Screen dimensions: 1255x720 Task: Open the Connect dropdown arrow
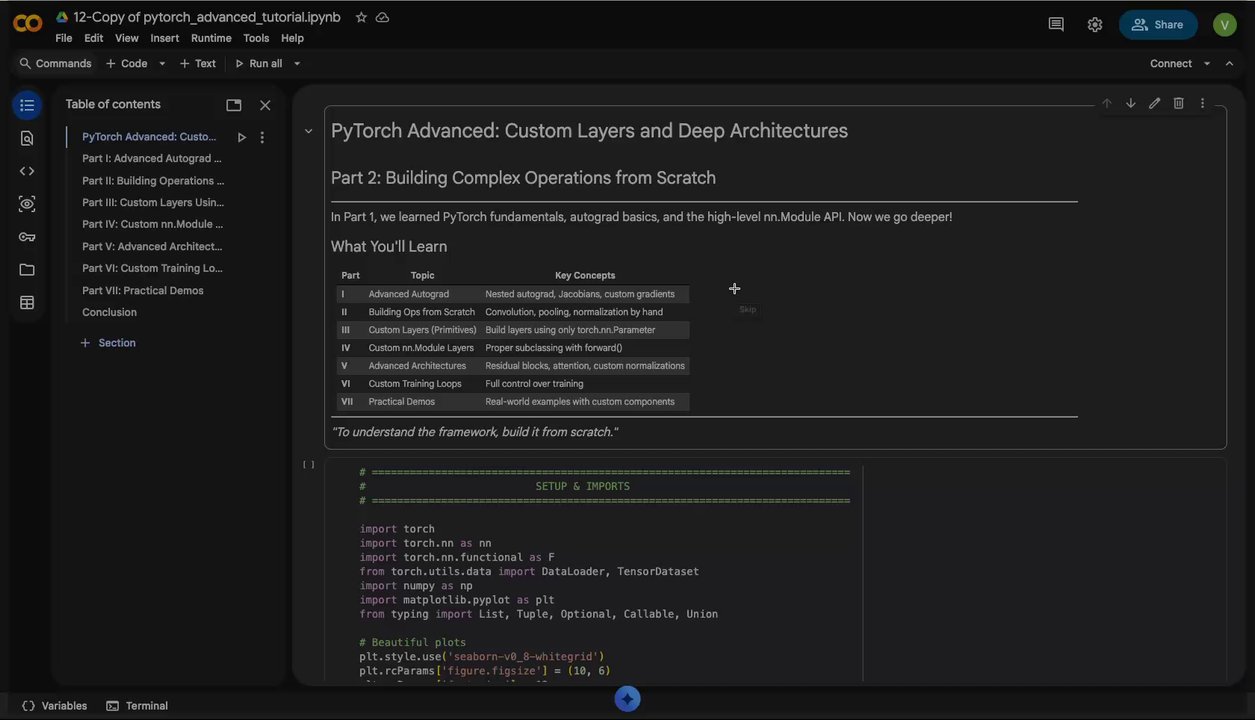[x=1207, y=64]
